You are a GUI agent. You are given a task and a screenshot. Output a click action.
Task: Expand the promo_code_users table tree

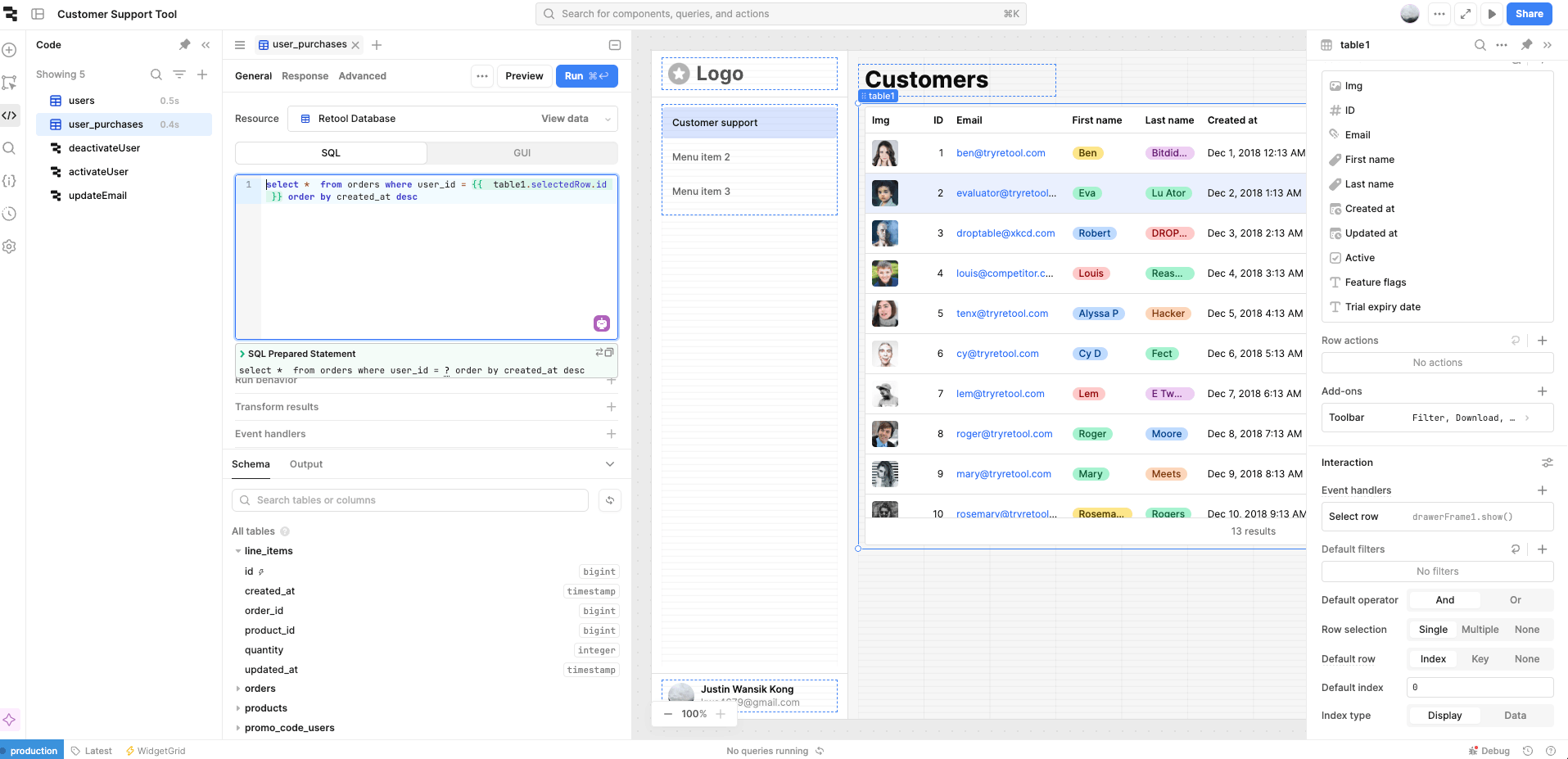point(238,728)
